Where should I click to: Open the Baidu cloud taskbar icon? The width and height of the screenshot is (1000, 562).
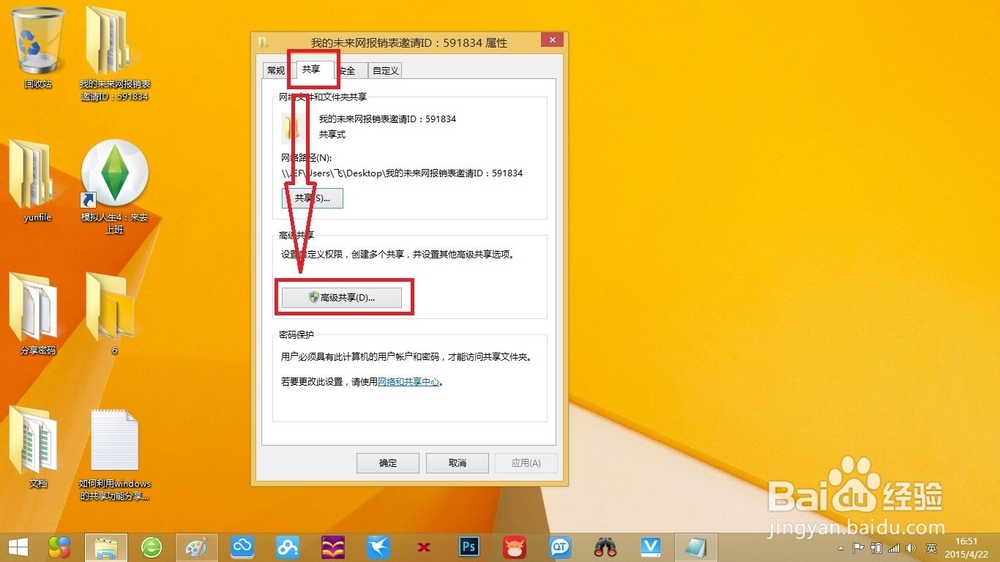287,547
